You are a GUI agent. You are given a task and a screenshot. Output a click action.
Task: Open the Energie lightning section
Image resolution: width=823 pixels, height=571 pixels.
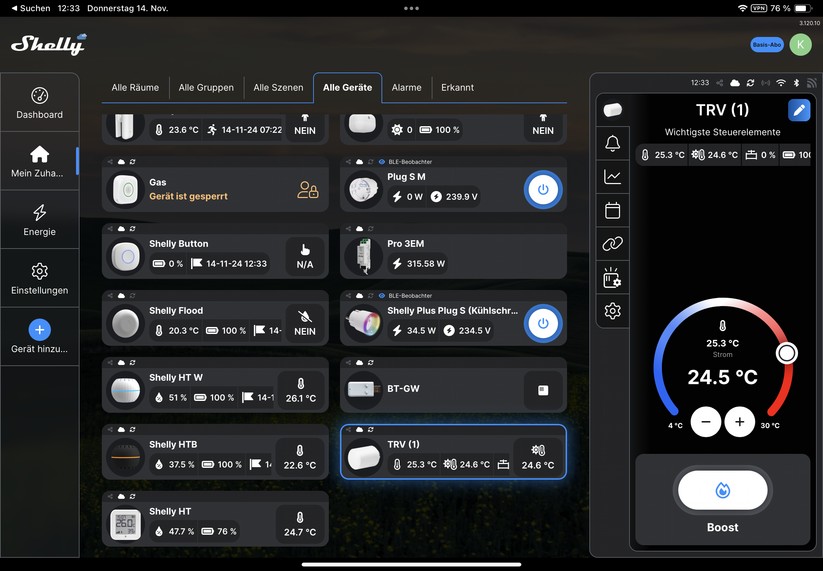pos(39,219)
